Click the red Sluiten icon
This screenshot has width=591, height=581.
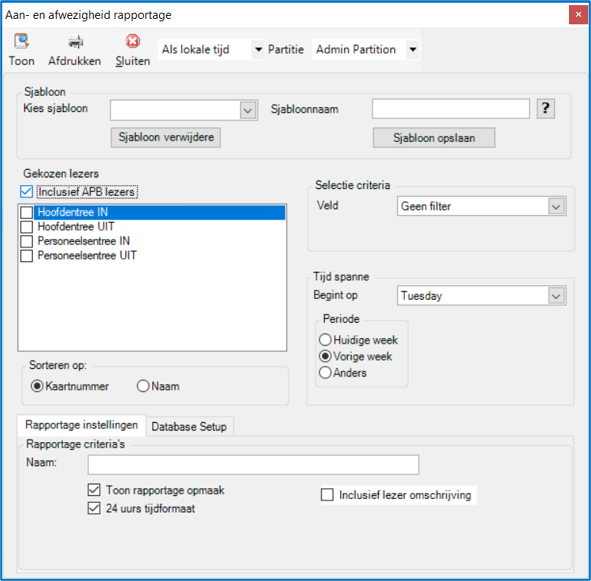[x=133, y=41]
